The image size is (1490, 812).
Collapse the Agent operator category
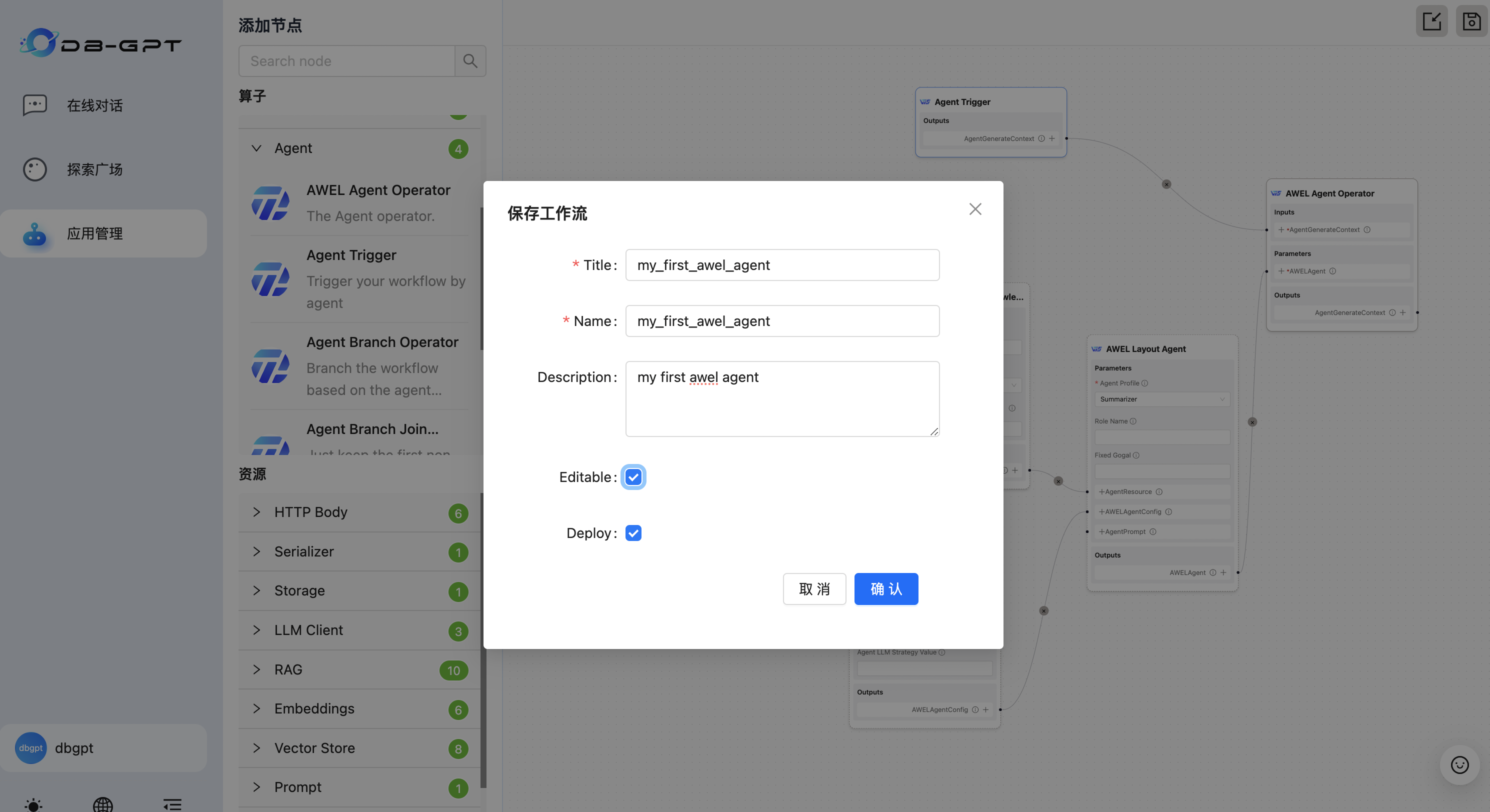(x=257, y=148)
